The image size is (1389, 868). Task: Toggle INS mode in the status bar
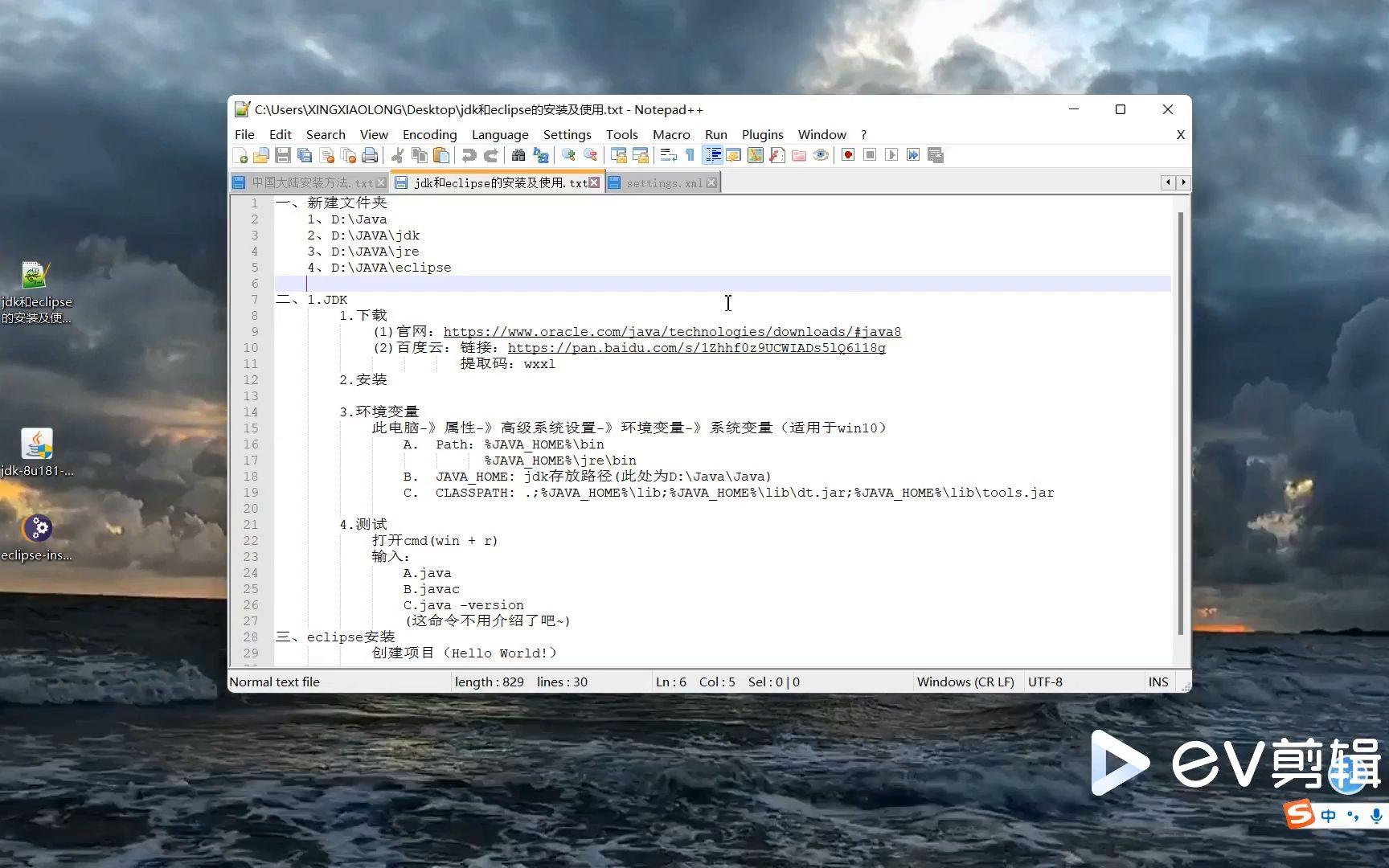point(1158,682)
